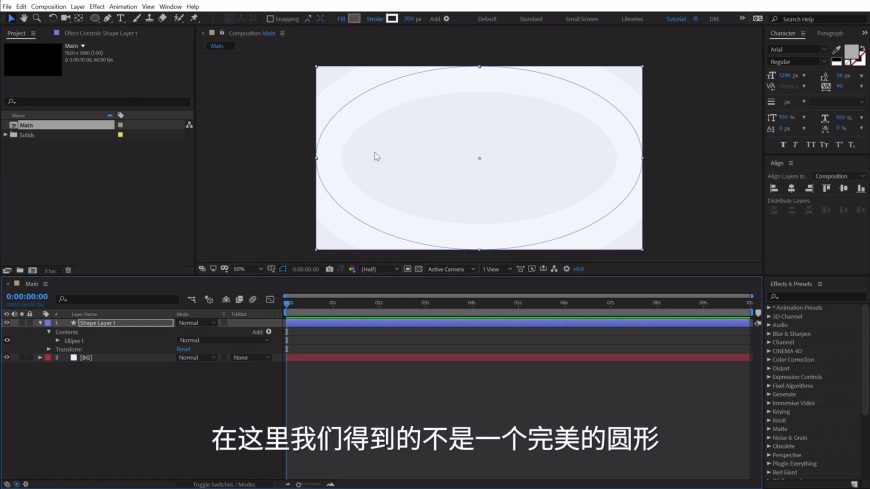This screenshot has height=489, width=870.
Task: Open Align Layers to Composition dropdown
Action: click(x=839, y=176)
